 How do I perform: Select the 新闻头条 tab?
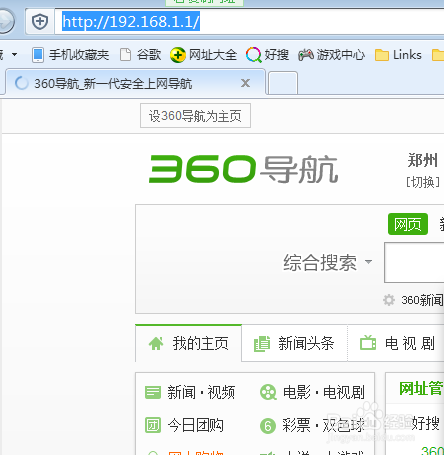(294, 343)
